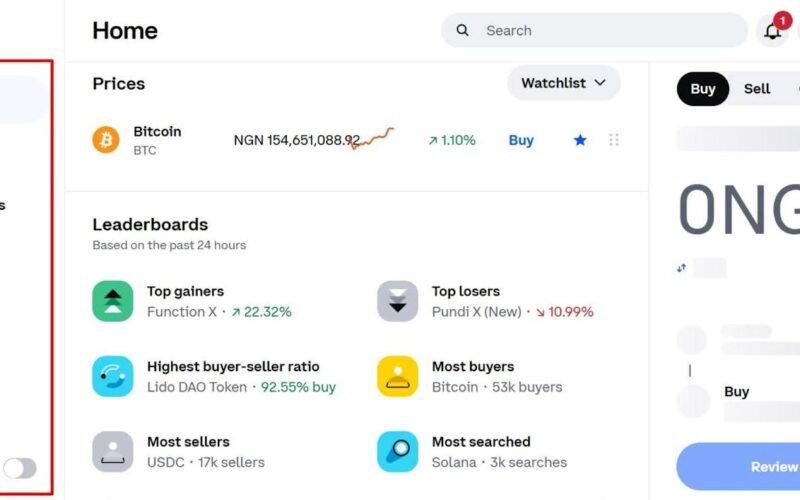The image size is (800, 500).
Task: Unstar Bitcoin from the watchlist
Action: click(580, 140)
